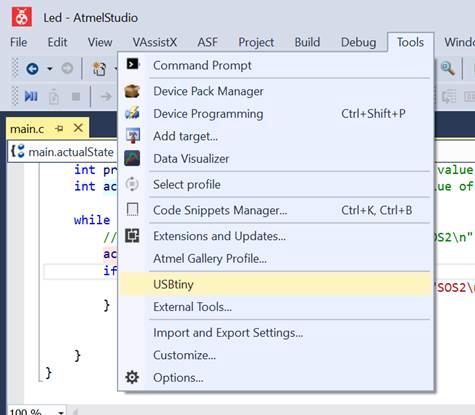Open the File menu
Screen dimensions: 475x415
pos(19,42)
